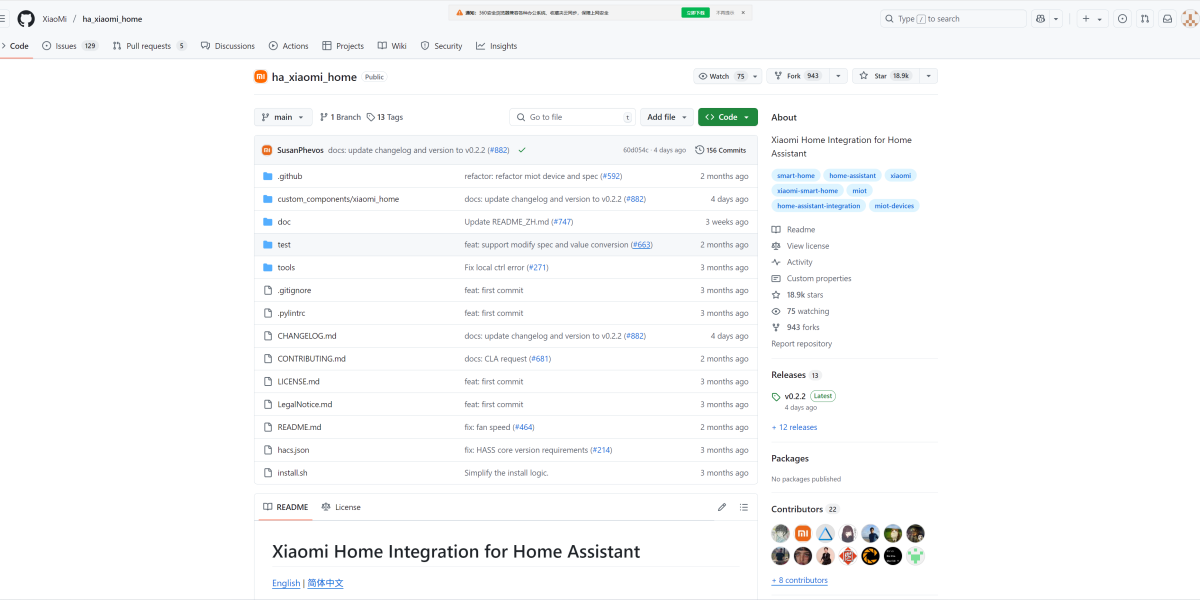Expand the Add file dropdown

667,117
